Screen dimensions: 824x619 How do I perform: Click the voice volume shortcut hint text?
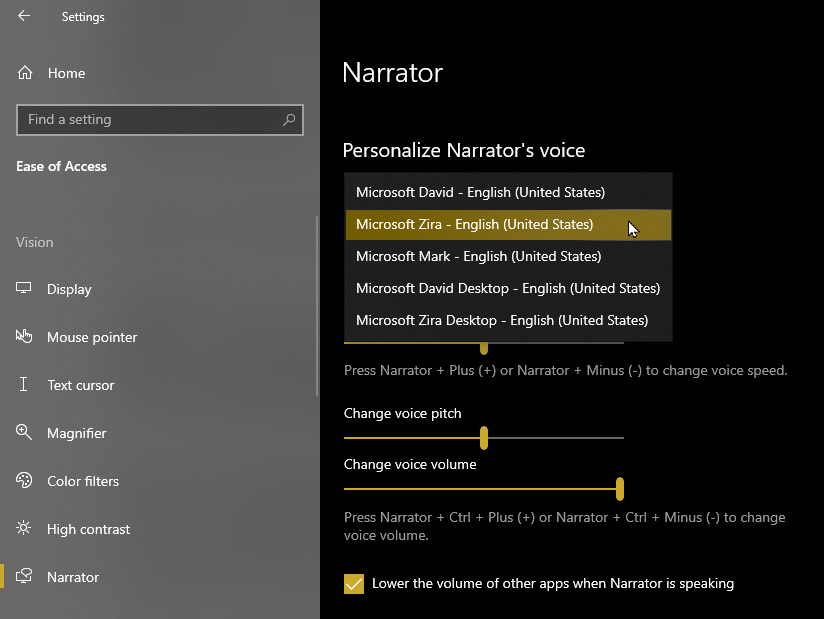(564, 527)
